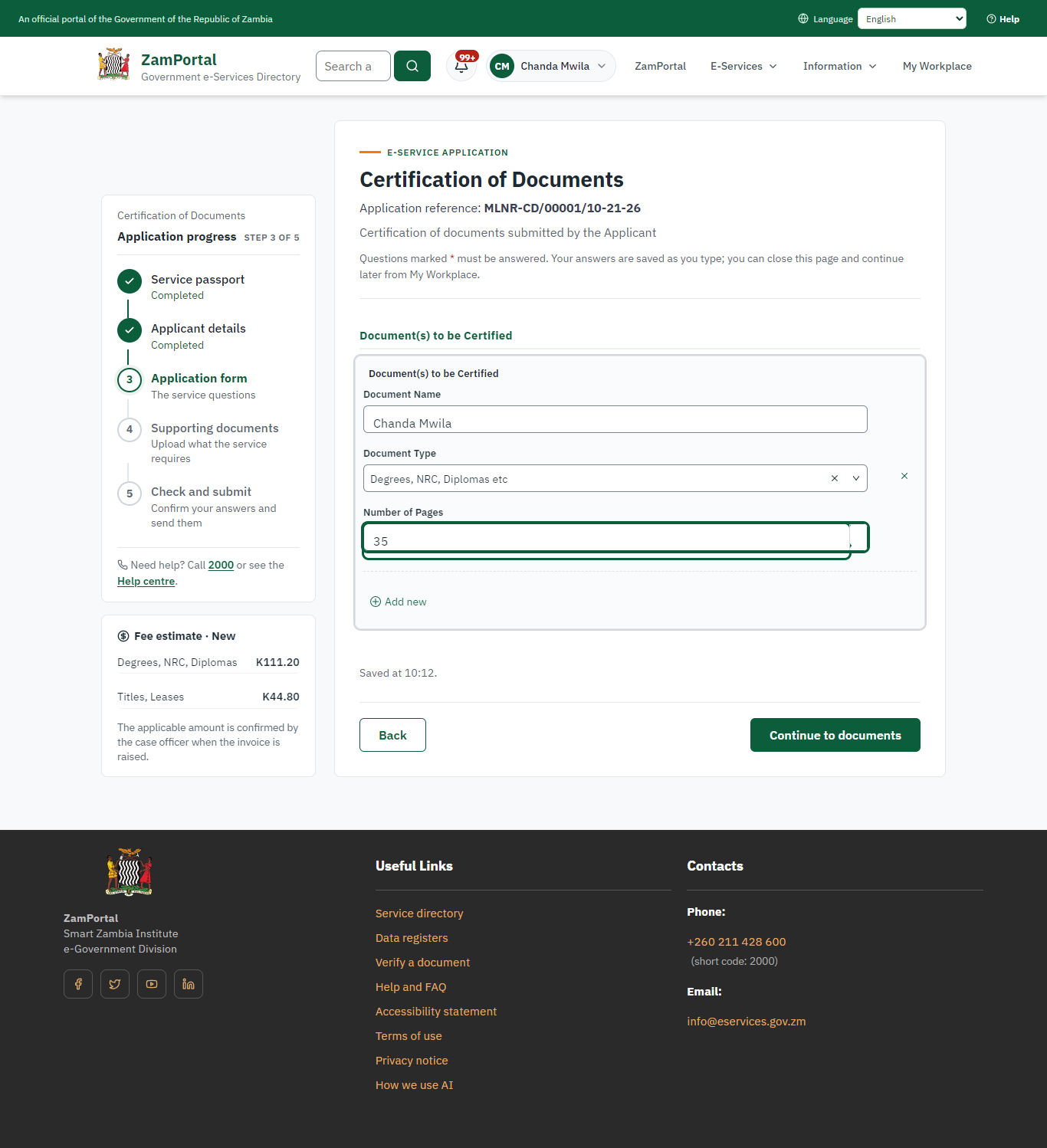Expand the E-Services menu
This screenshot has width=1047, height=1148.
743,66
